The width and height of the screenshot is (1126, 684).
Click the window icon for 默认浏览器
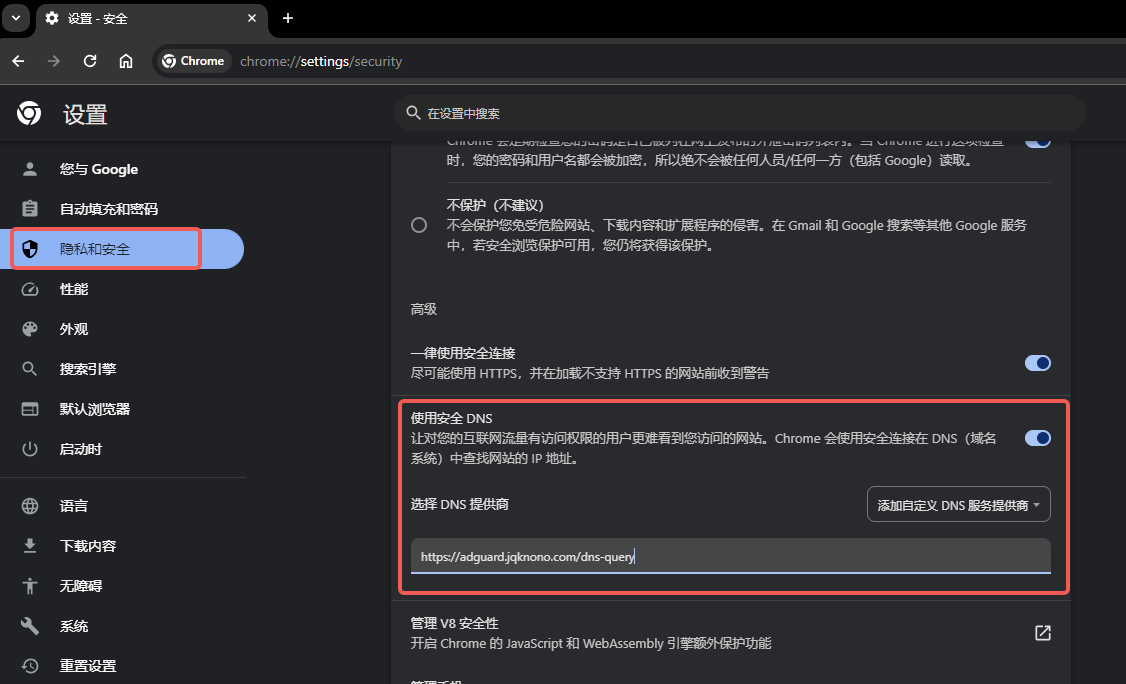[x=29, y=409]
